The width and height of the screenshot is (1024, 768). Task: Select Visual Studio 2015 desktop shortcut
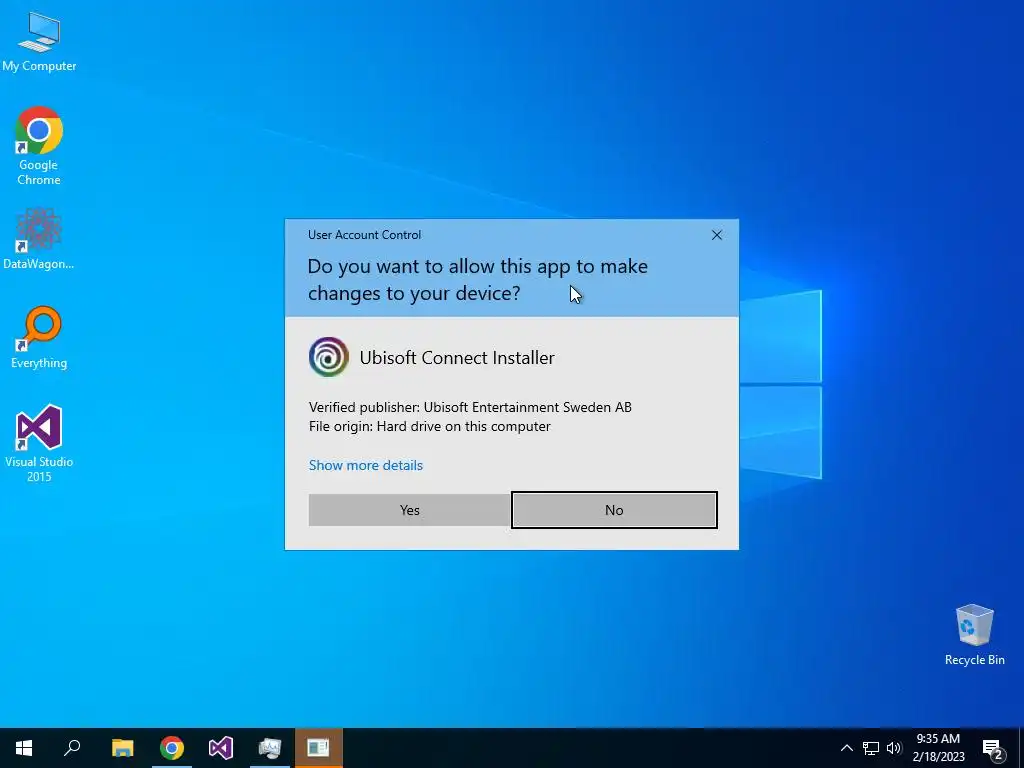pyautogui.click(x=39, y=444)
